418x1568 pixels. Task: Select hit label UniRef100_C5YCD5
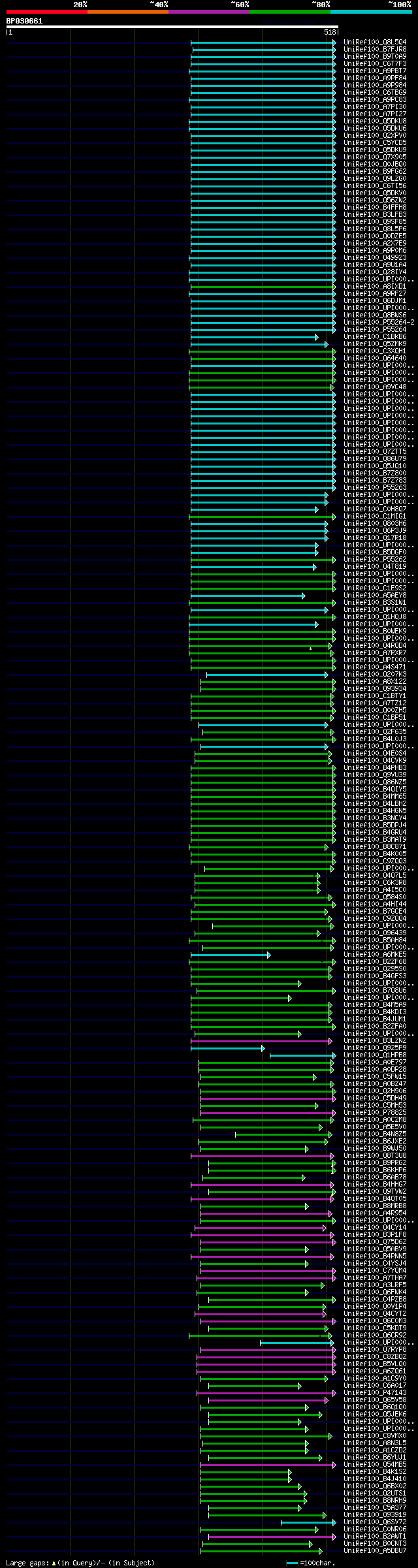[375, 143]
